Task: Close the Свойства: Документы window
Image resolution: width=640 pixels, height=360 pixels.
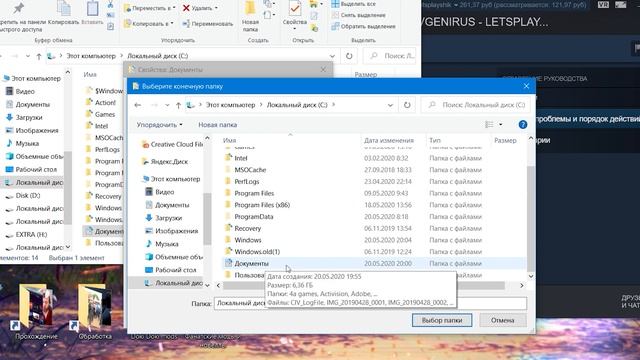Action: pyautogui.click(x=323, y=70)
